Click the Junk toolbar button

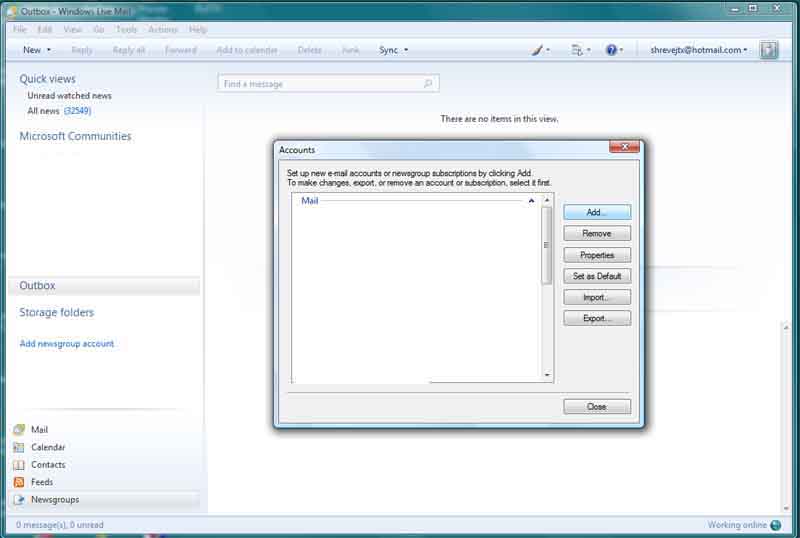click(351, 50)
